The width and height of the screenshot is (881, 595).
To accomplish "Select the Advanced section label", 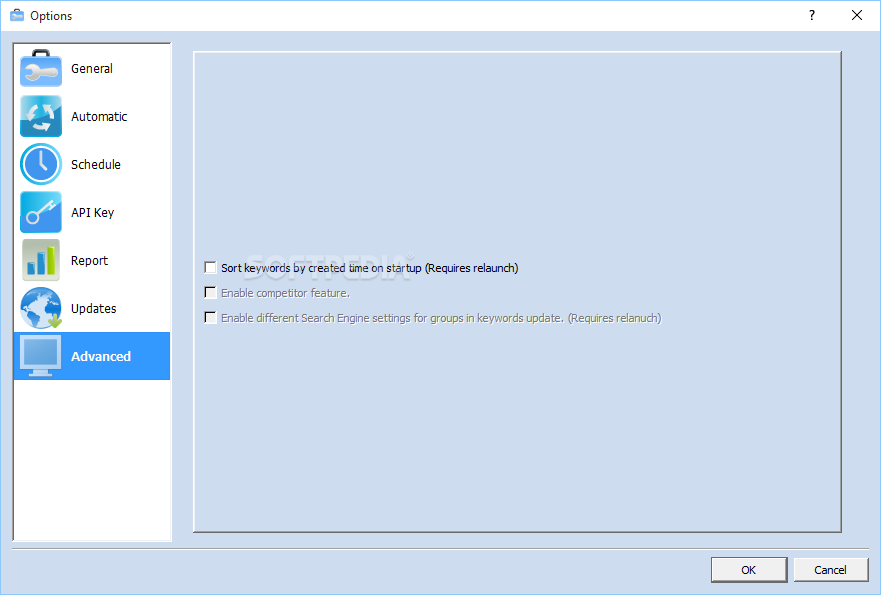I will [101, 356].
